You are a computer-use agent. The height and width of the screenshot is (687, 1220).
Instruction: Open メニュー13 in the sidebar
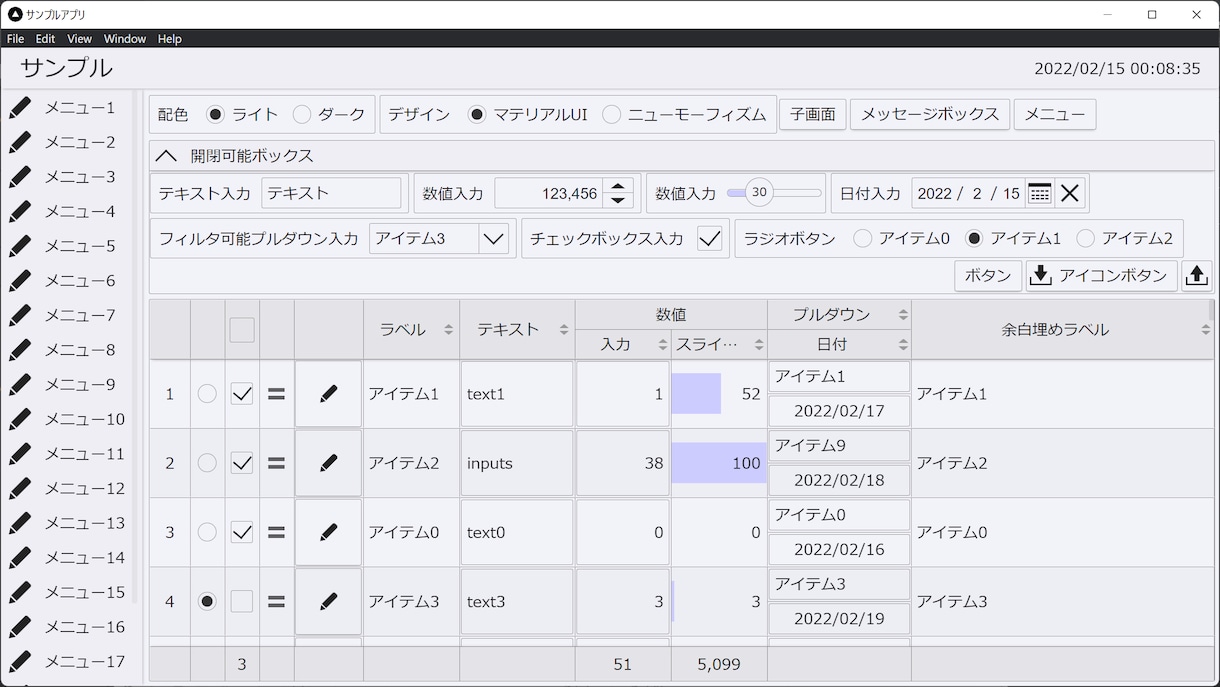(66, 523)
